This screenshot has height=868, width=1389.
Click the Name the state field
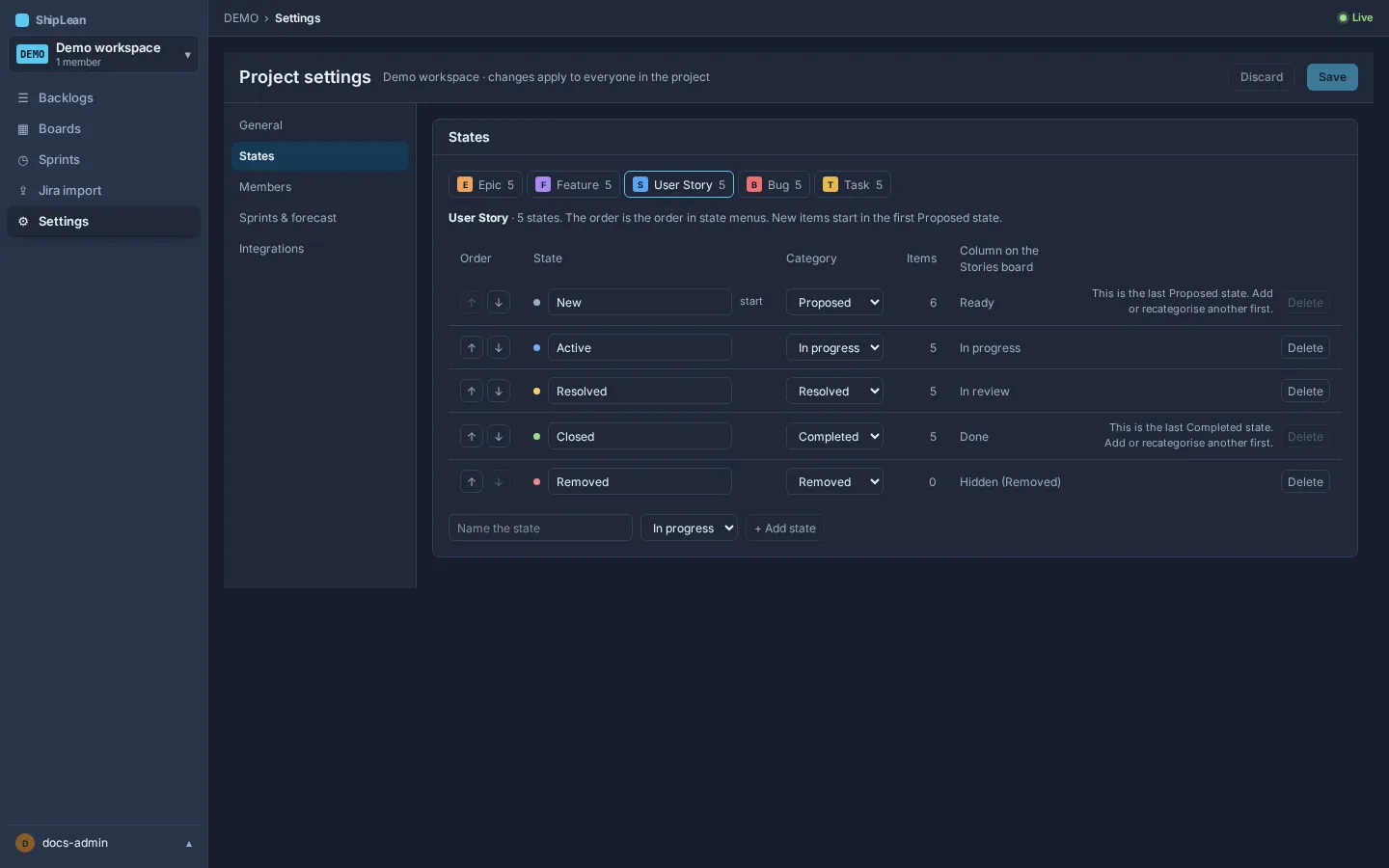[540, 528]
